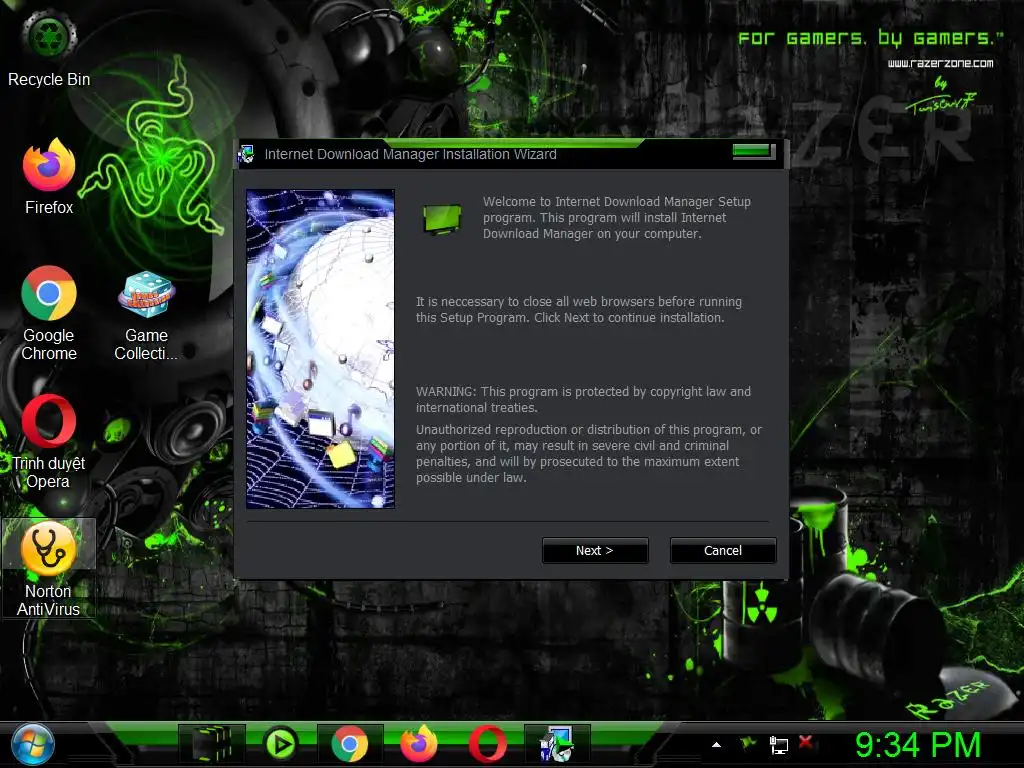Close the IDM Installation Wizard with the green title-bar button
This screenshot has width=1024, height=768.
coord(753,152)
